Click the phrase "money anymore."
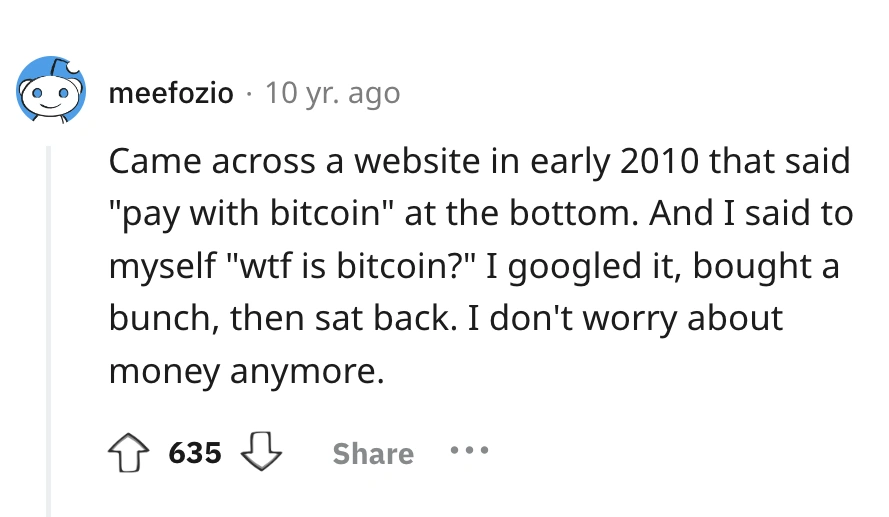The width and height of the screenshot is (889, 517). [x=246, y=372]
